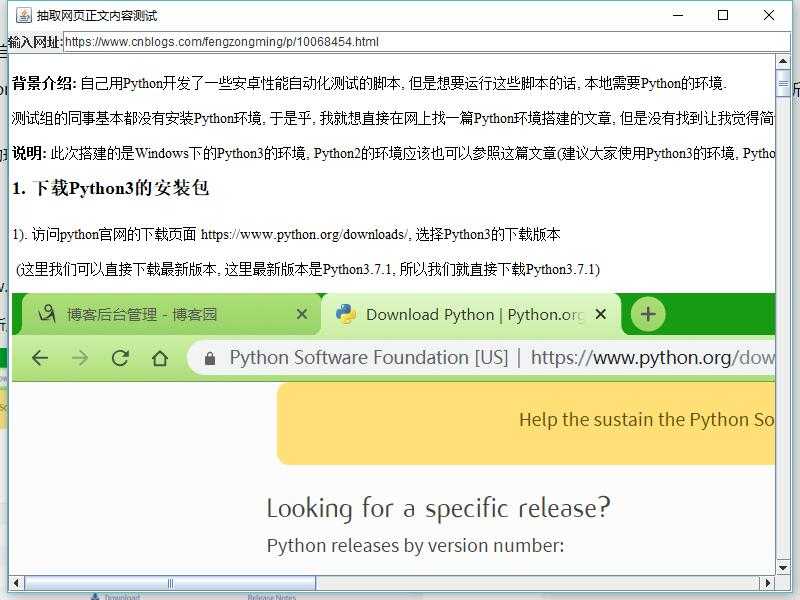Click the line mentioning Python3.7.1 latest version

point(308,269)
